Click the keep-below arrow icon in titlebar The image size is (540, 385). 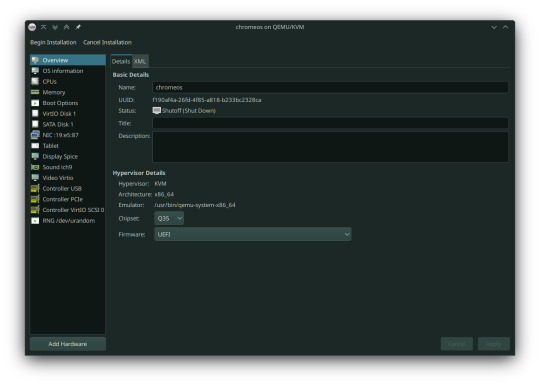(55, 27)
